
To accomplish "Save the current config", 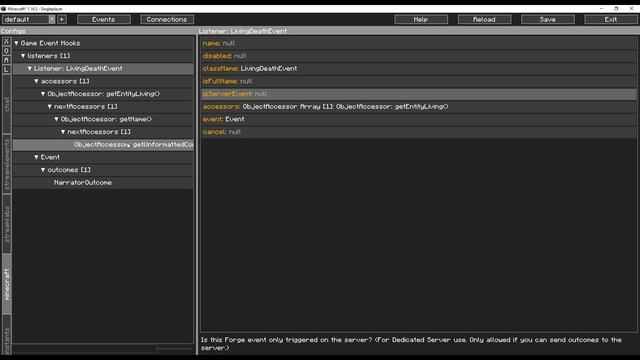I will coord(547,19).
